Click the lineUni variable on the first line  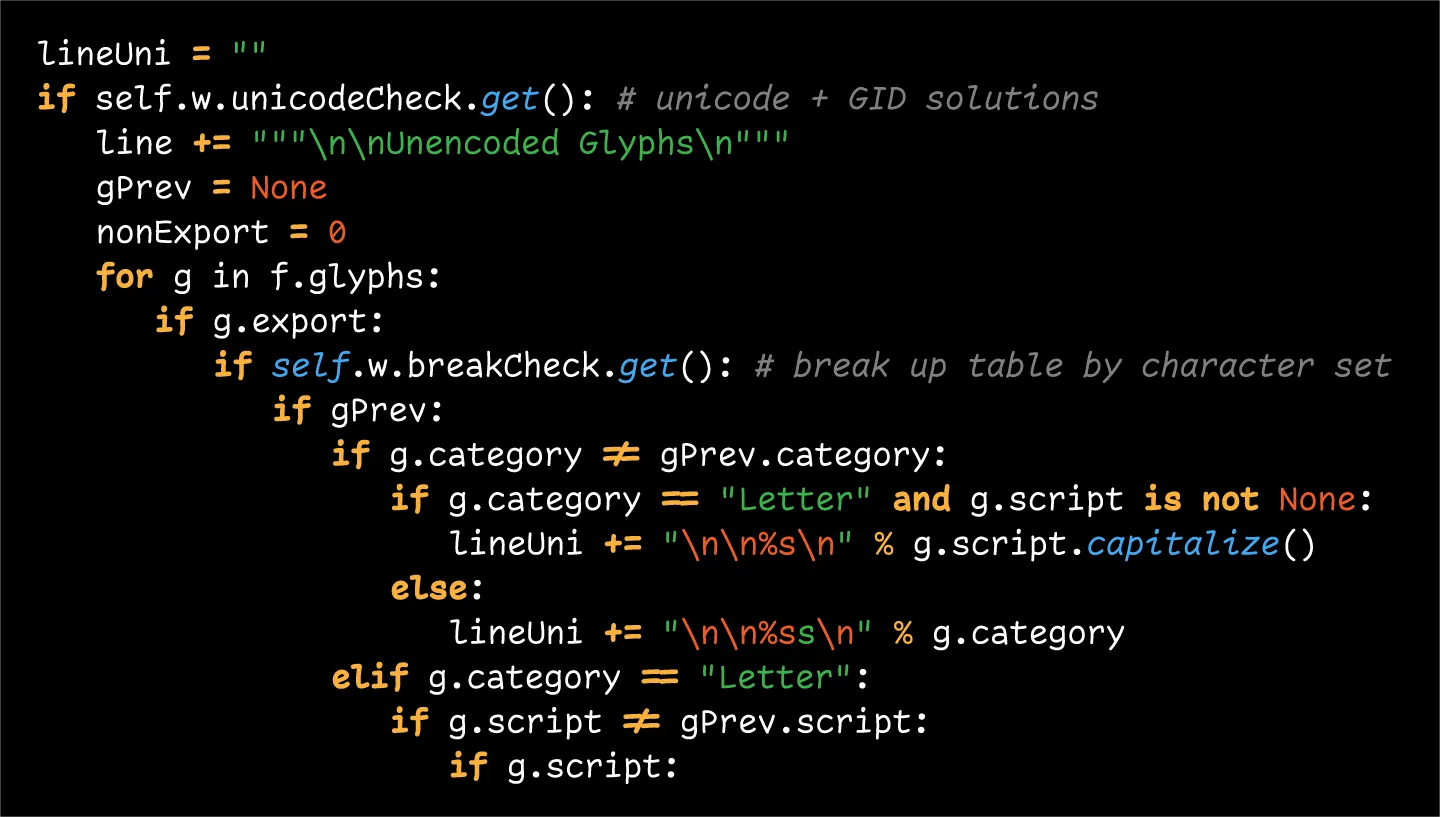[104, 53]
